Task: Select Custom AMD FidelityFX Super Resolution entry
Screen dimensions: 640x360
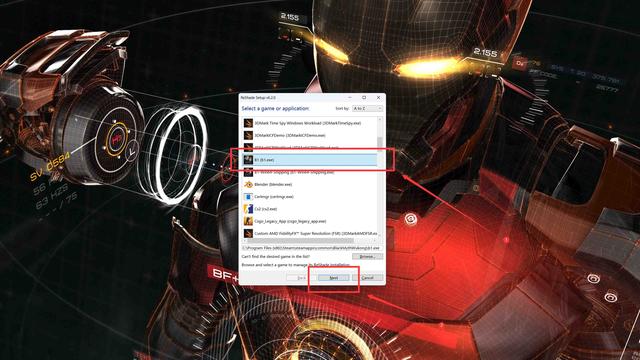Action: pyautogui.click(x=310, y=233)
